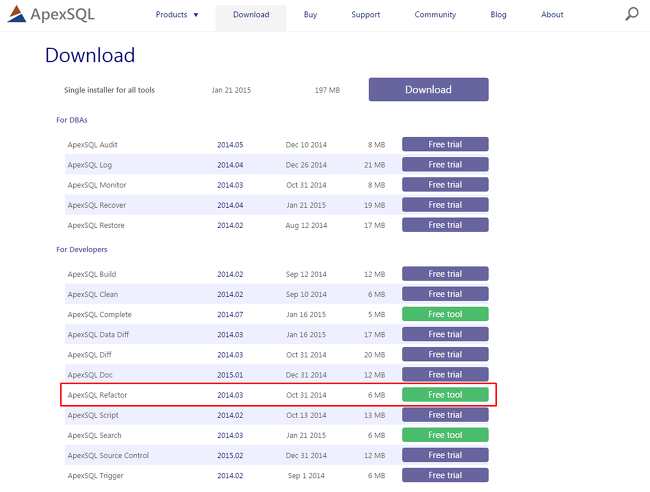Screen dimensions: 650x492
Task: Select the ApexSQL Data Diff product name
Action: click(x=98, y=334)
